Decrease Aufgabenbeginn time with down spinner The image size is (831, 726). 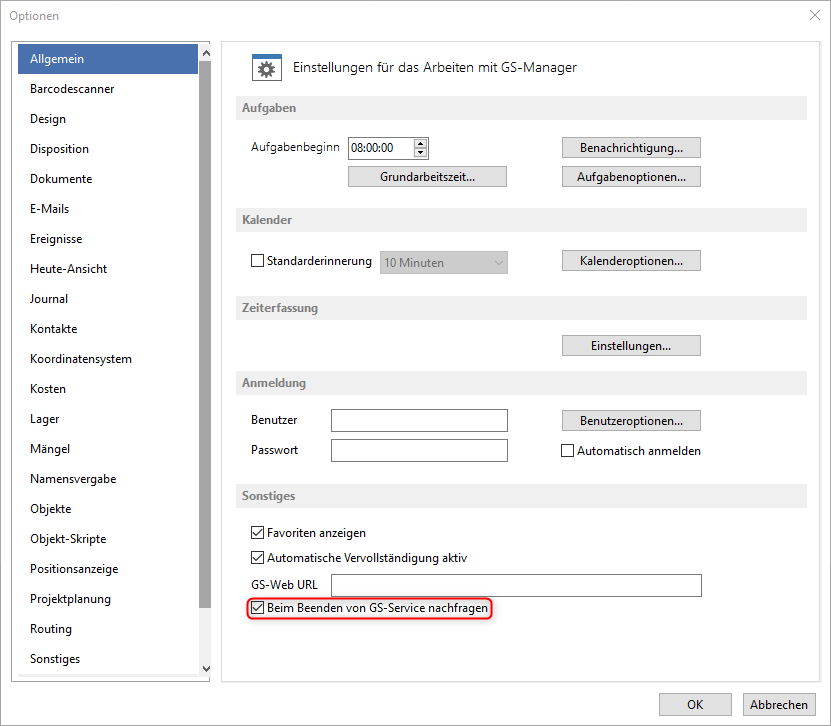420,153
